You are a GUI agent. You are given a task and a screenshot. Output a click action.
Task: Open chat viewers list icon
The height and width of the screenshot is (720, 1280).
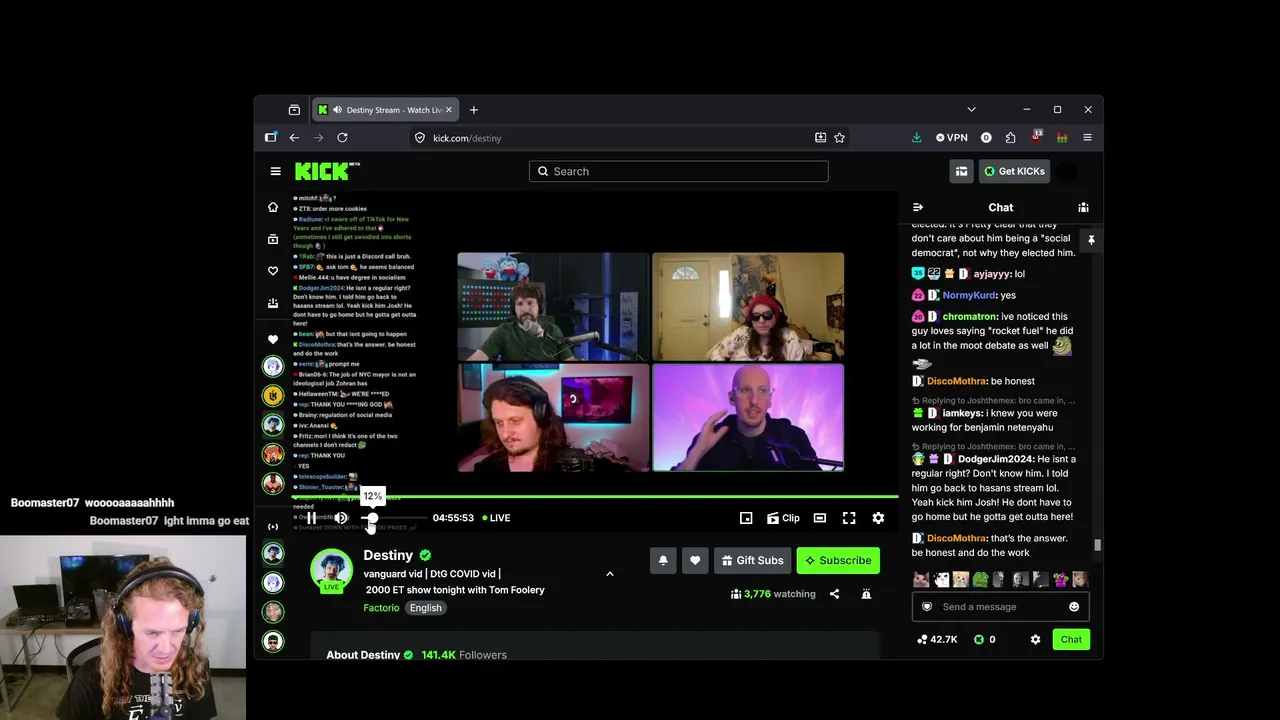pyautogui.click(x=1083, y=207)
